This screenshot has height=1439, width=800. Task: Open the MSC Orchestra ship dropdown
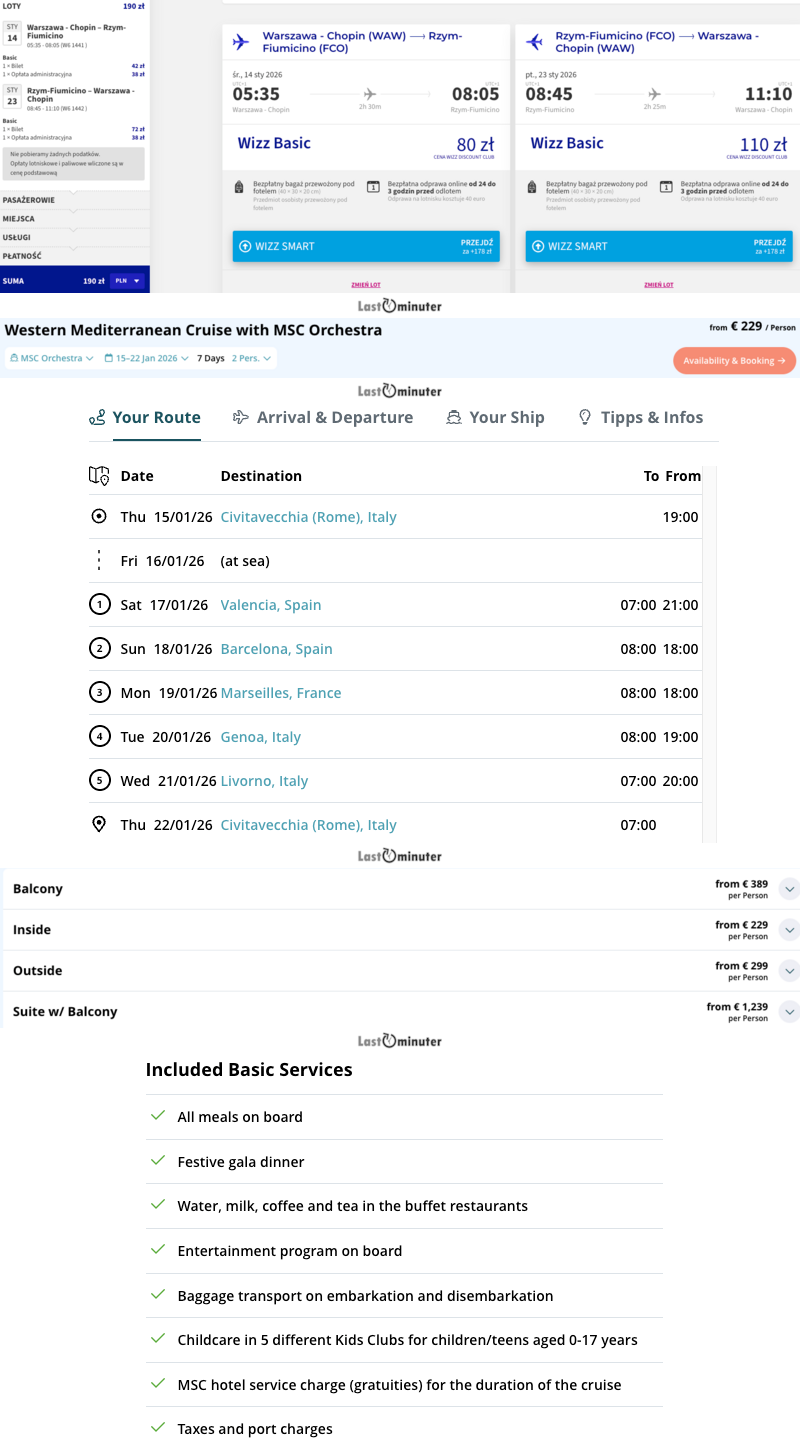(x=51, y=359)
